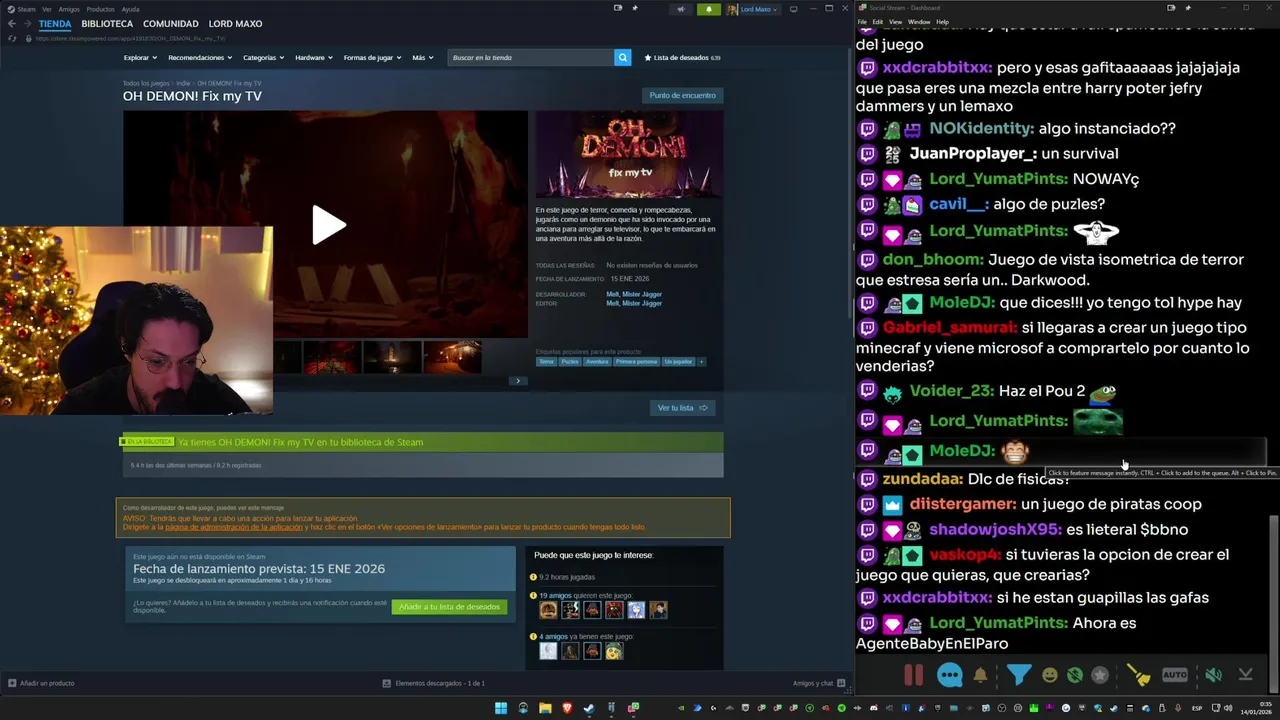Open Amigos y chat in Steam footer

[818, 683]
